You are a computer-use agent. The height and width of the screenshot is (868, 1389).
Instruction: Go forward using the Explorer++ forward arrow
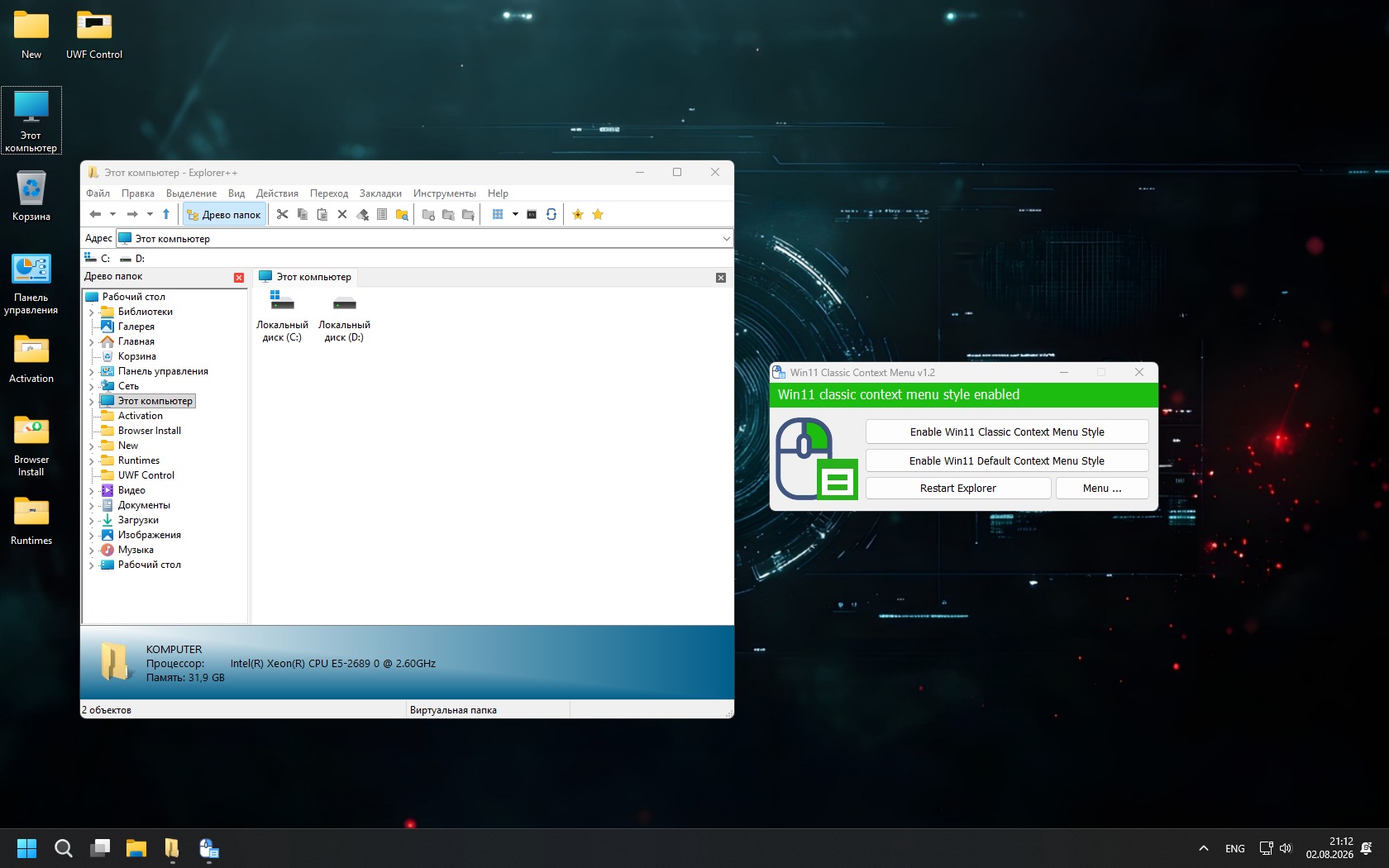[131, 214]
